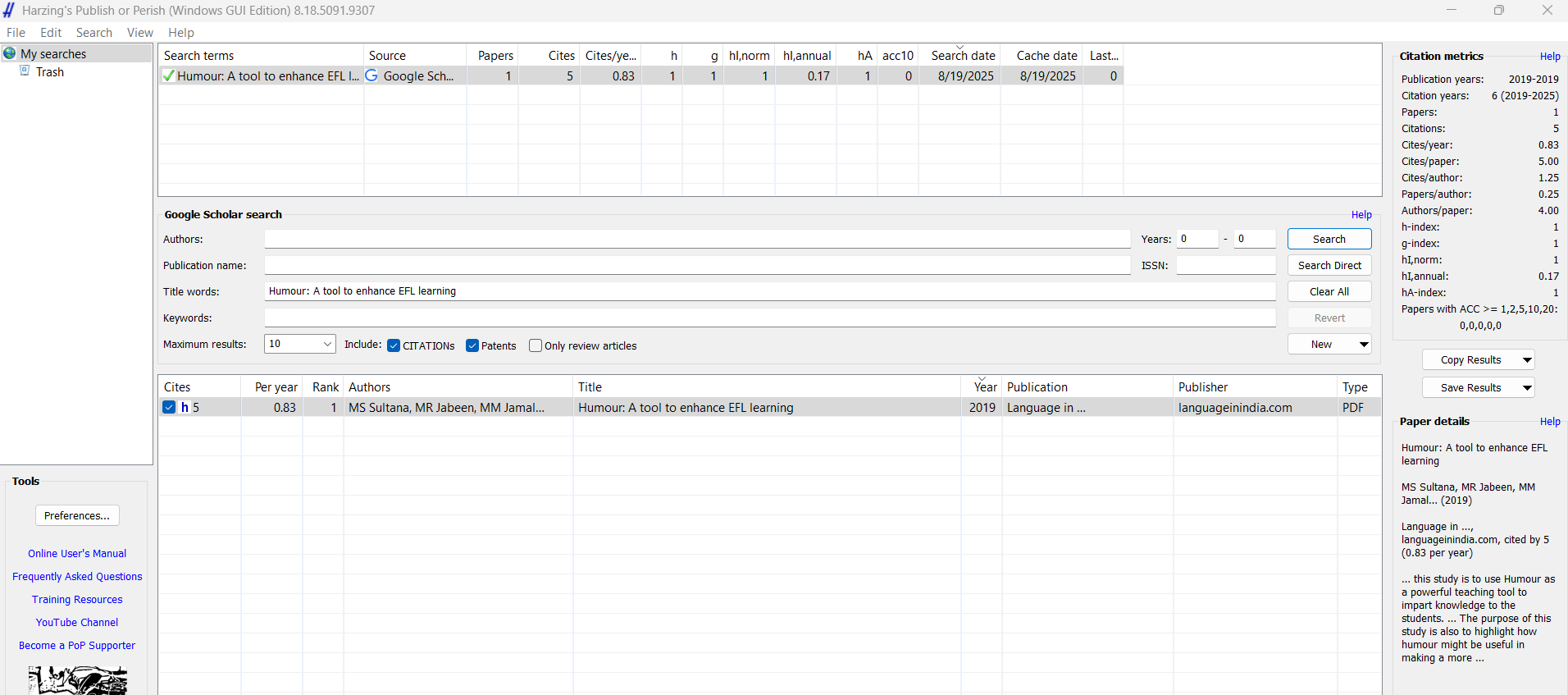Image resolution: width=1568 pixels, height=695 pixels.
Task: Select Trash tree item
Action: point(50,72)
